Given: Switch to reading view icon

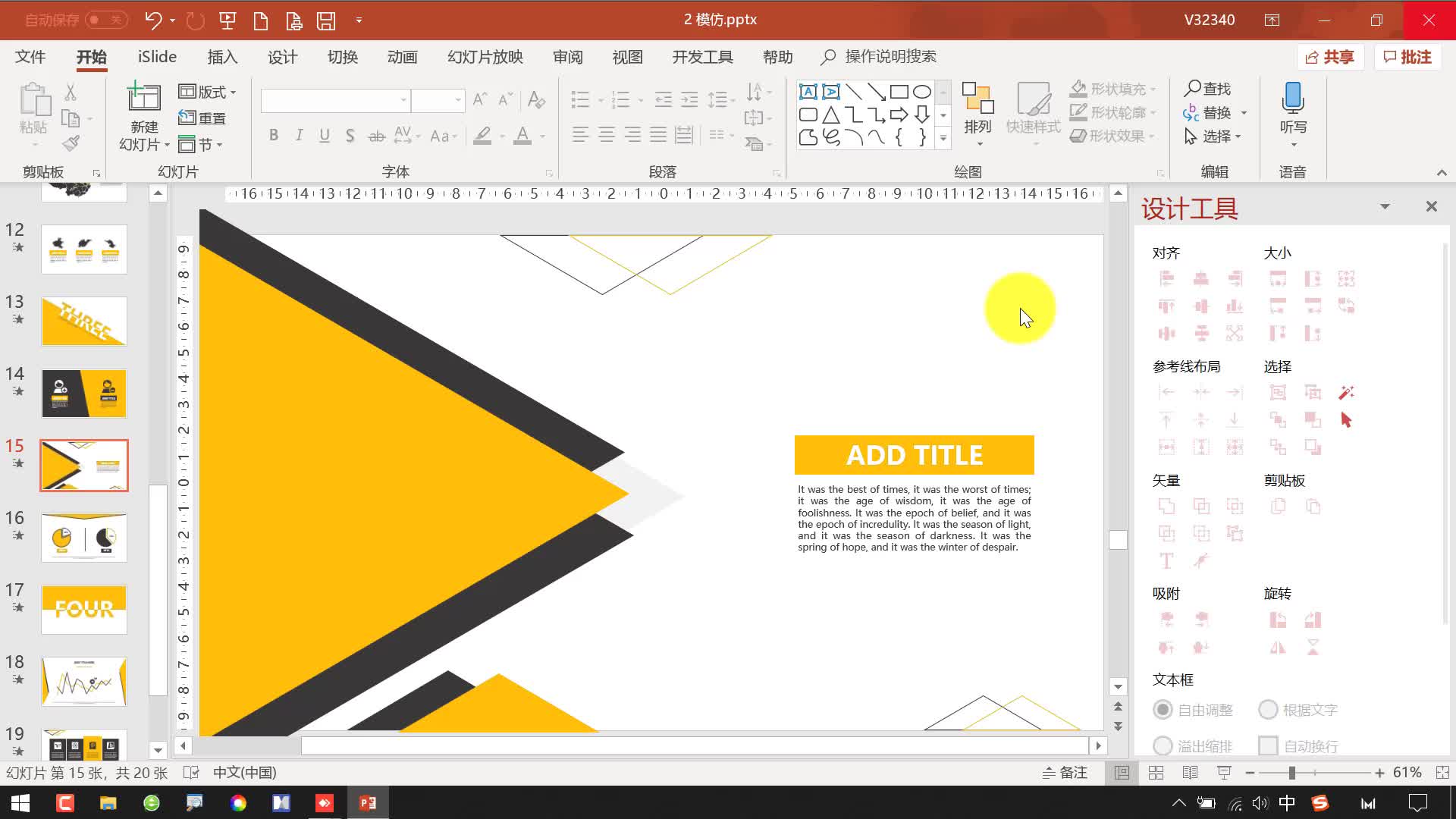Looking at the screenshot, I should [x=1190, y=773].
